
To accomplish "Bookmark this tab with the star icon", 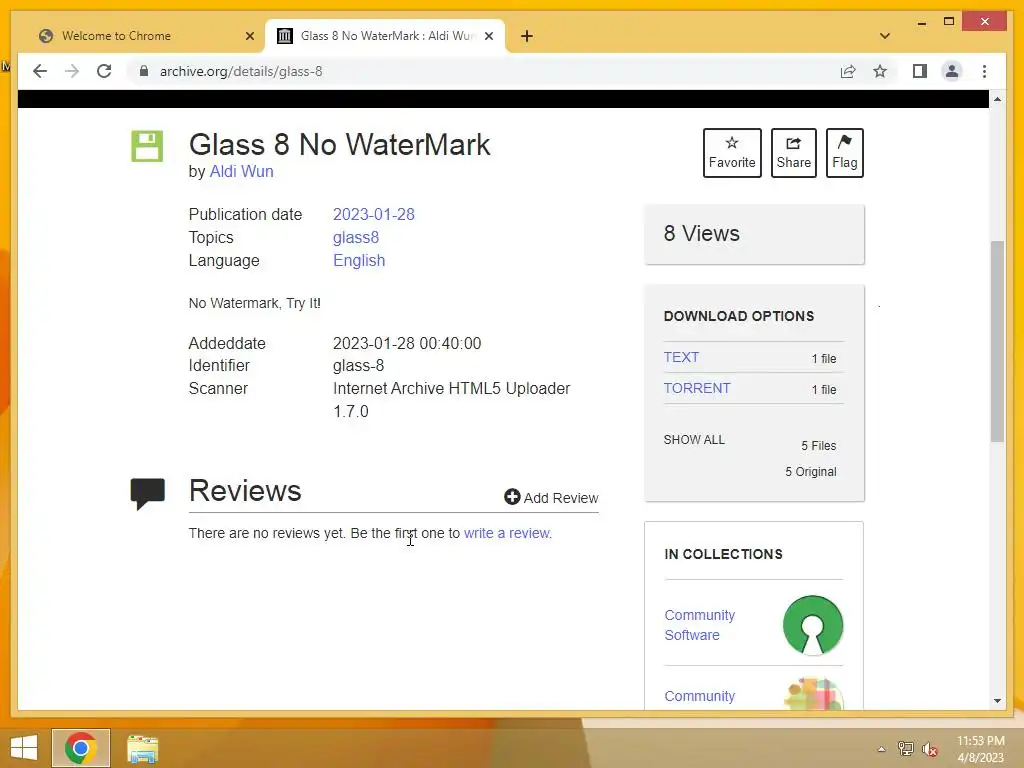I will tap(880, 71).
